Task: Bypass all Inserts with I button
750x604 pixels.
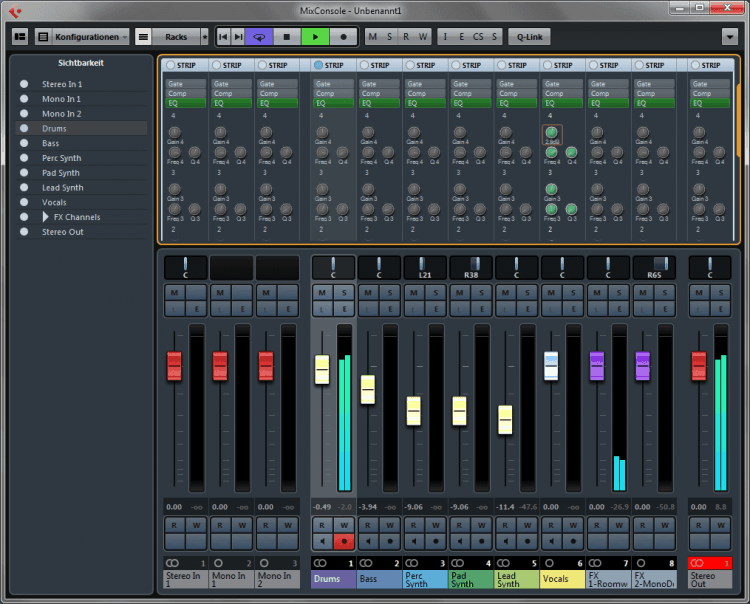Action: pos(445,37)
